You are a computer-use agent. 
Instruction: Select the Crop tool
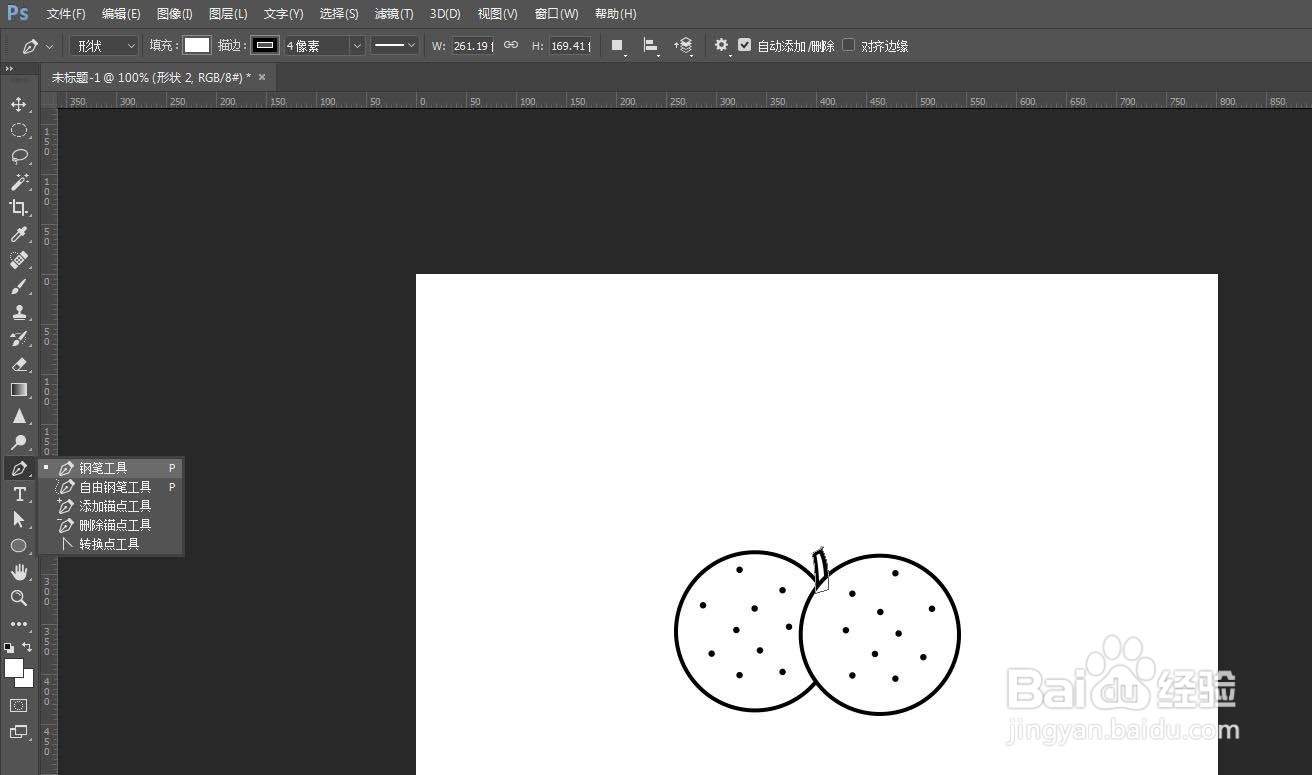[x=19, y=208]
